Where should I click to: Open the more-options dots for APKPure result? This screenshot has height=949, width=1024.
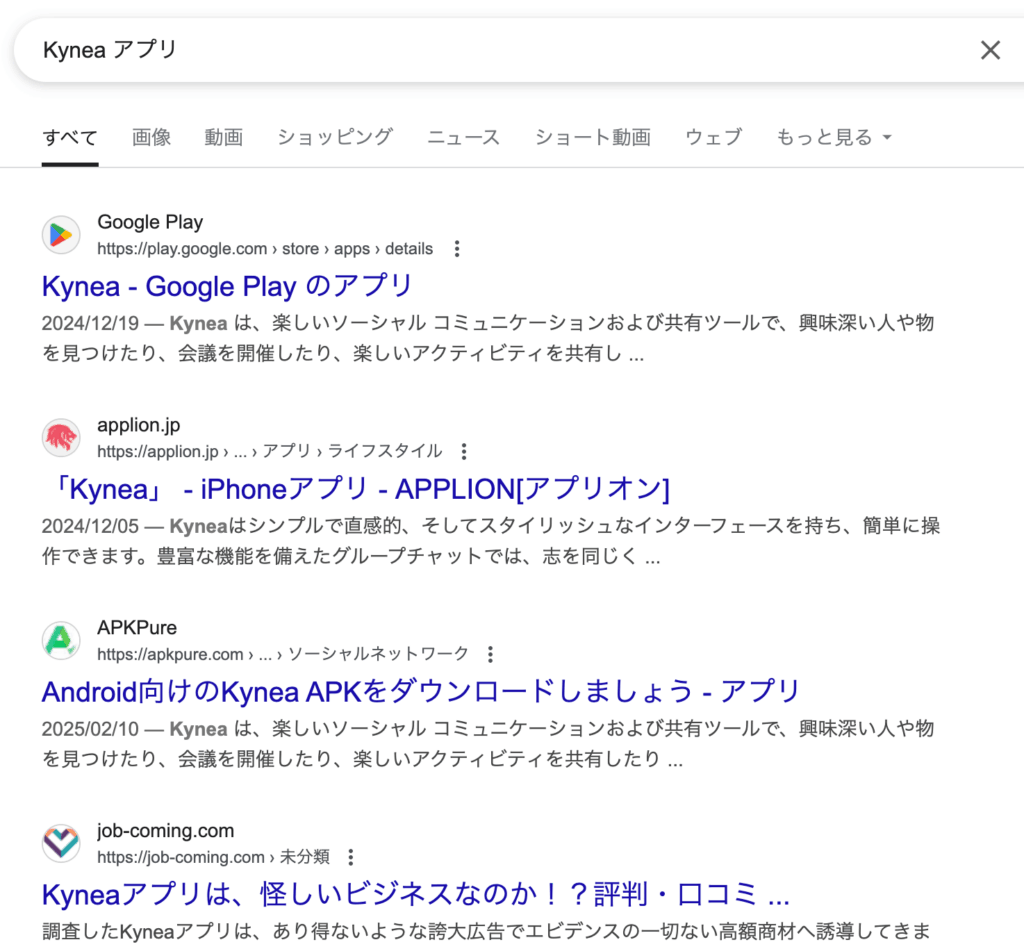[490, 654]
